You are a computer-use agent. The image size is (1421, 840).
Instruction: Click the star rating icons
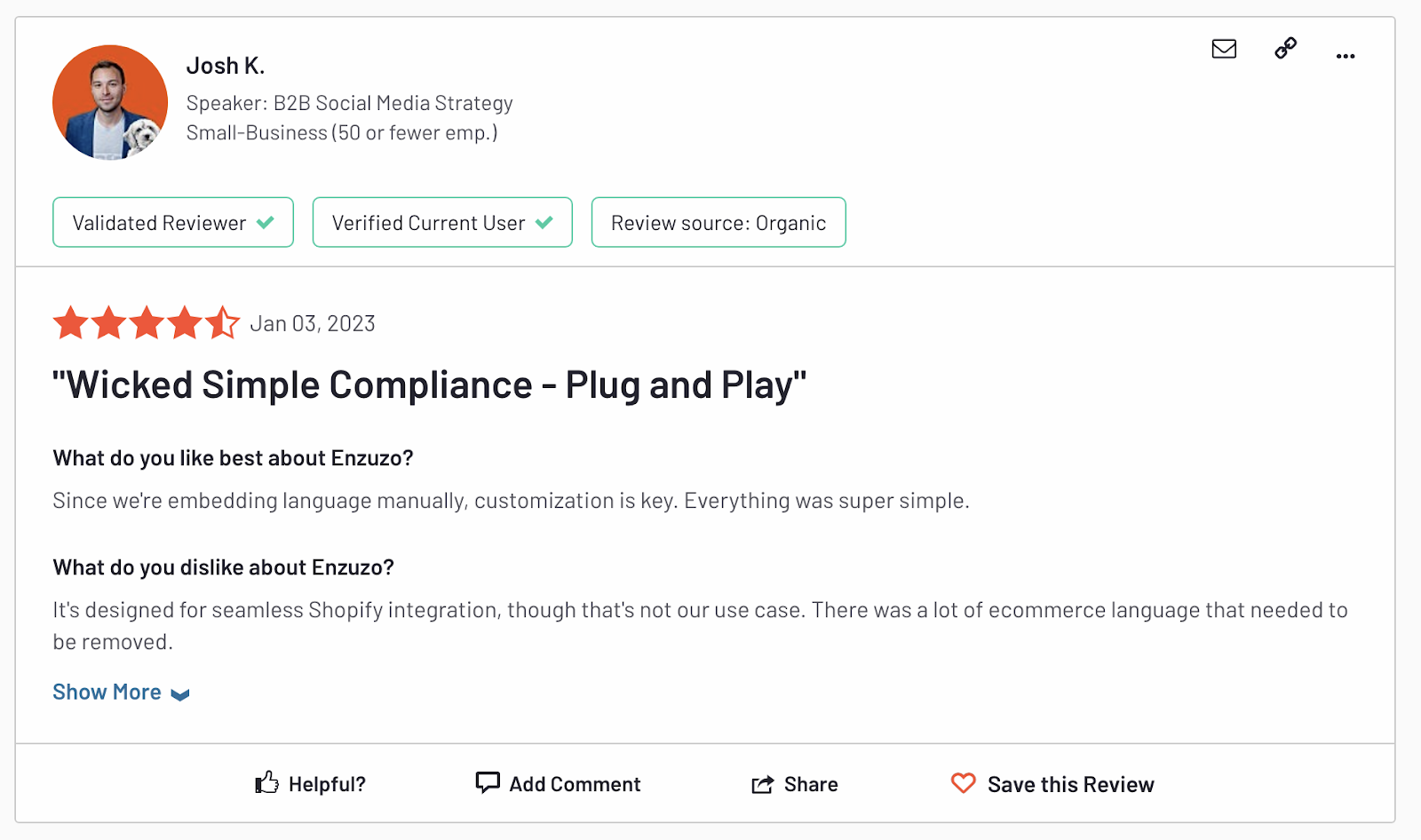[146, 323]
